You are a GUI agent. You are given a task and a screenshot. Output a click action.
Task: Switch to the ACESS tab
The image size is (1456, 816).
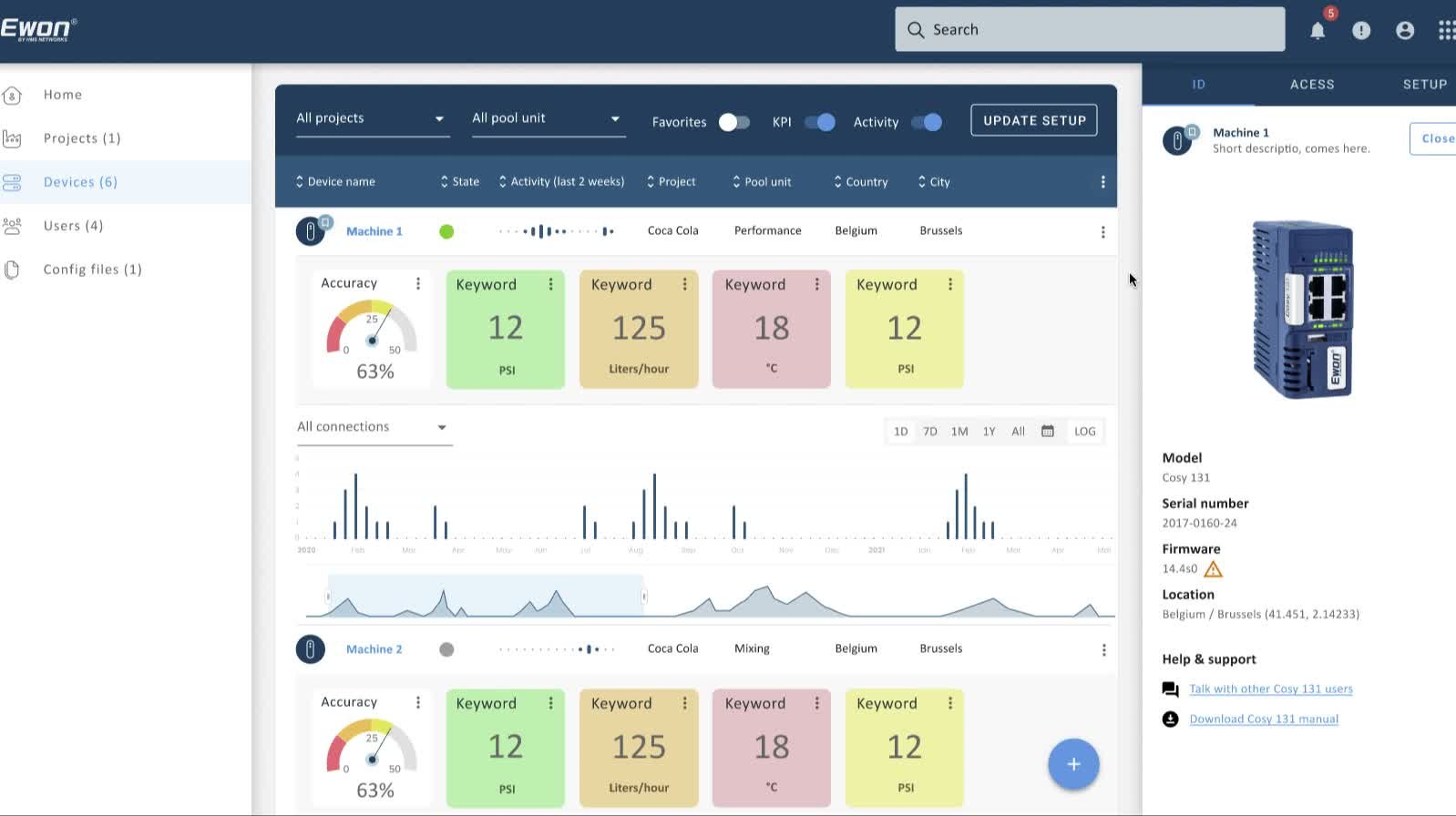(1312, 85)
